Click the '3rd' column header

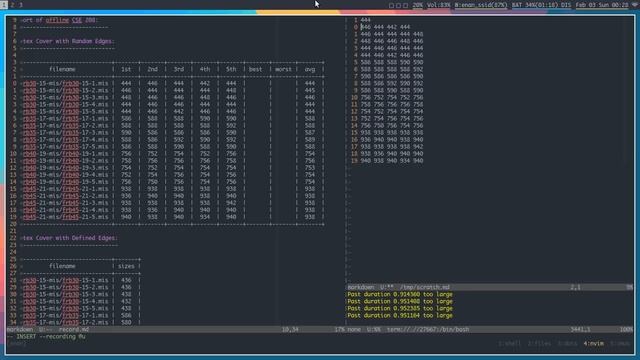[x=179, y=69]
